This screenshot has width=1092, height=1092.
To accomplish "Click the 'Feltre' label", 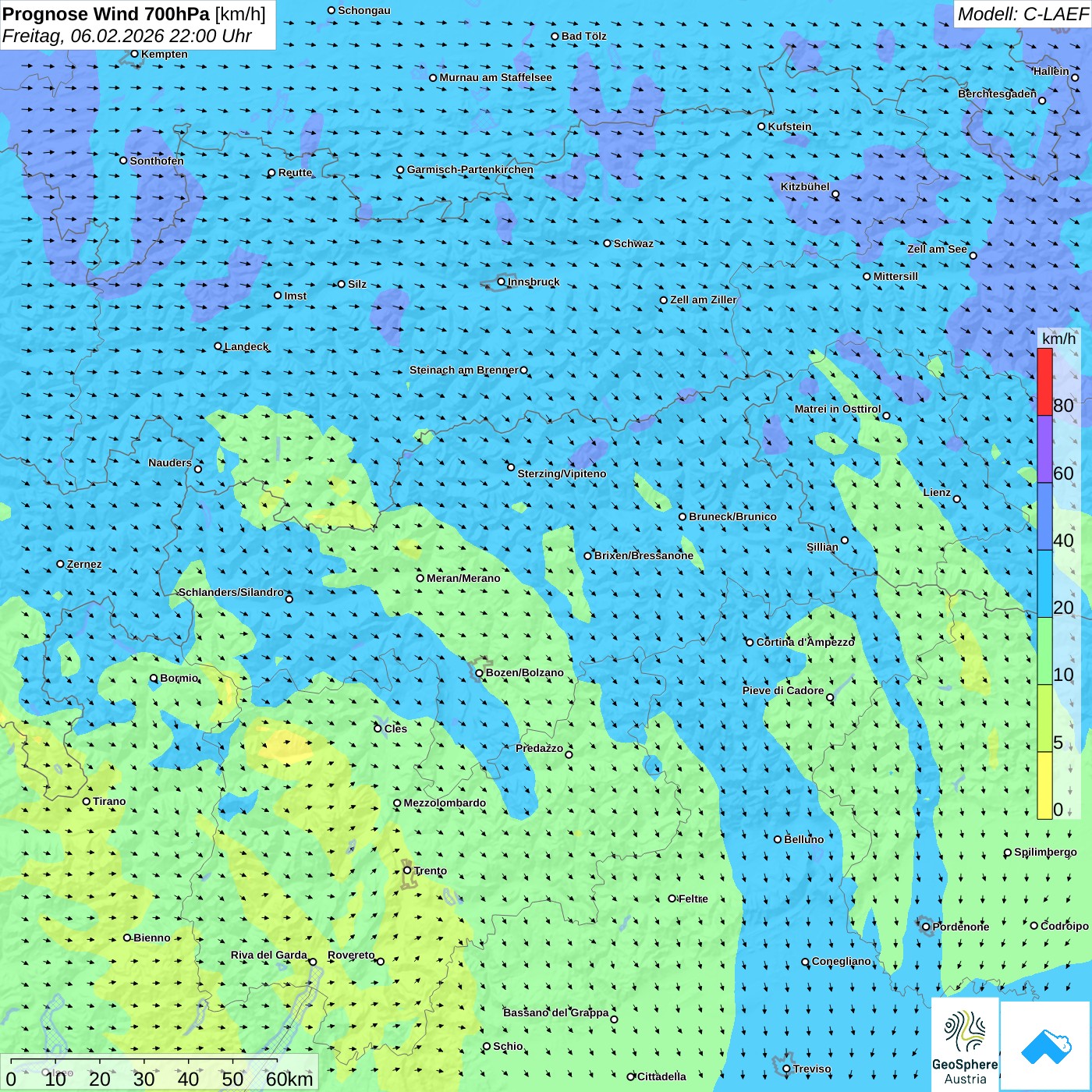I will point(693,899).
